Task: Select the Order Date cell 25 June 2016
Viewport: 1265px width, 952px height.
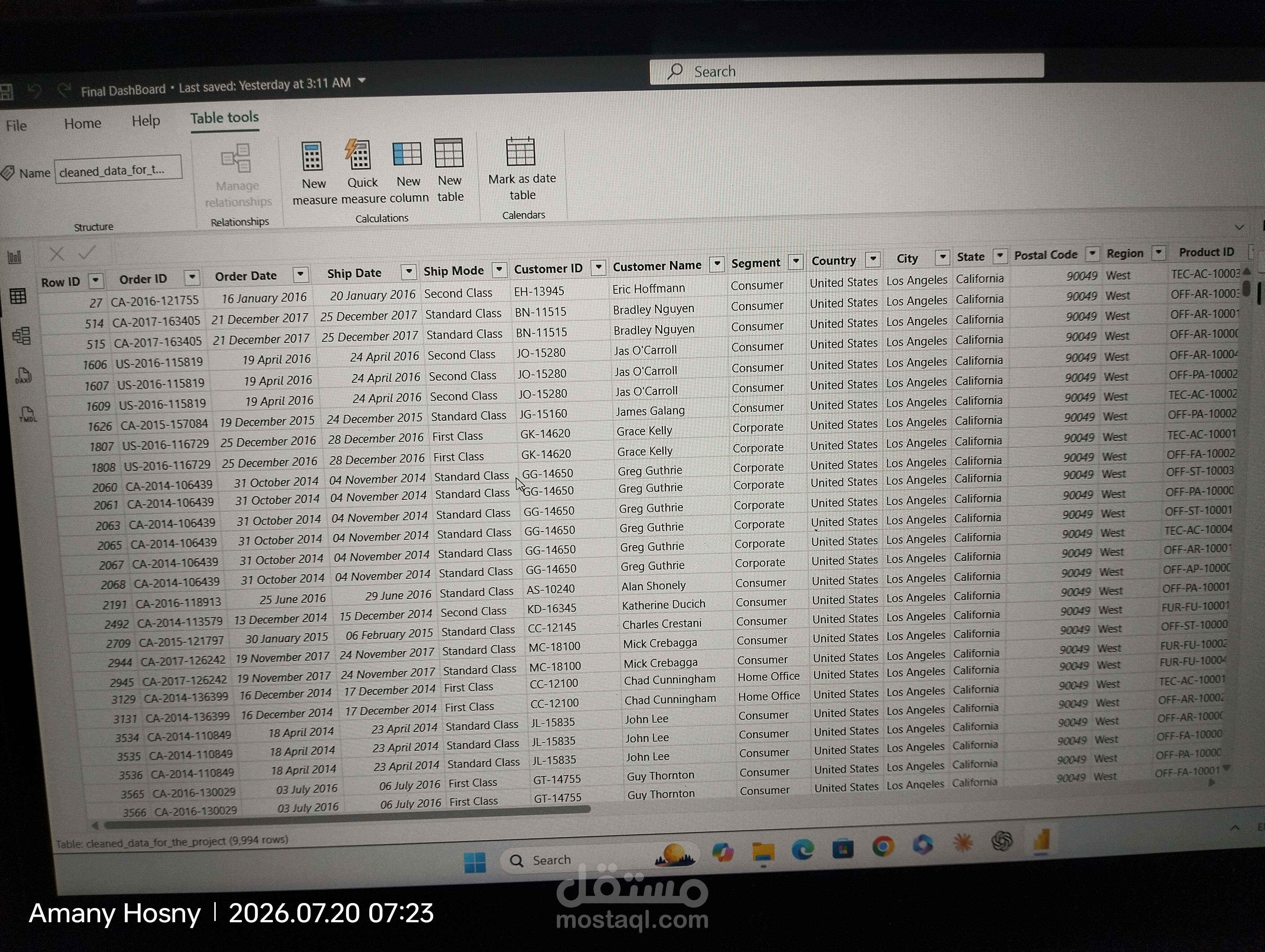Action: pyautogui.click(x=292, y=599)
